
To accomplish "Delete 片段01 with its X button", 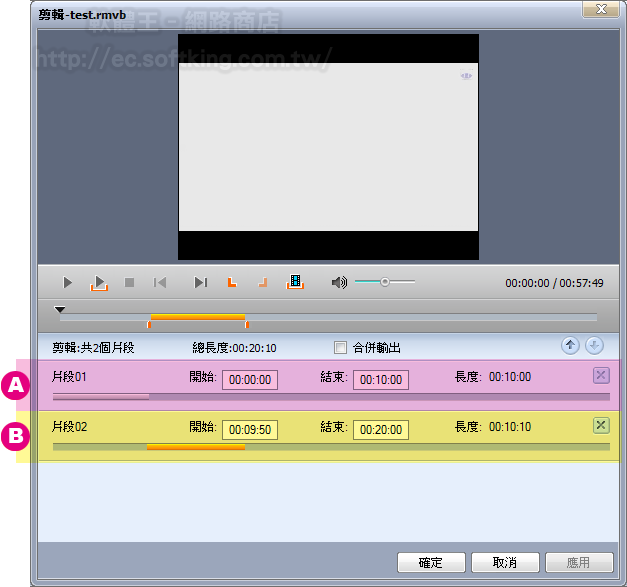I will pyautogui.click(x=600, y=375).
